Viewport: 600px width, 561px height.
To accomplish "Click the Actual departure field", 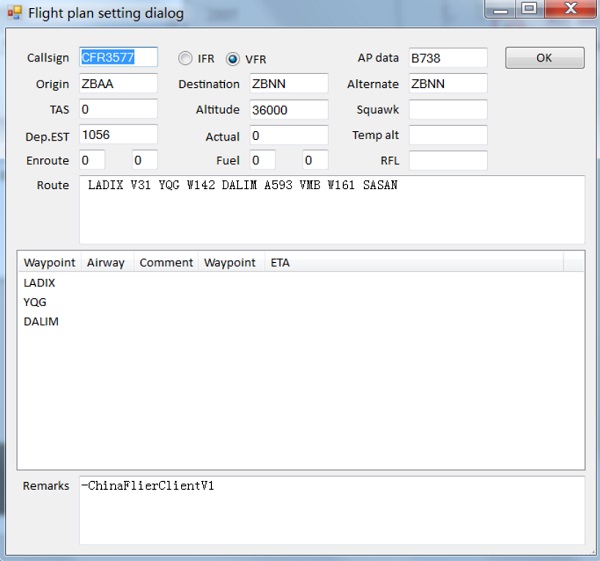I will 289,135.
